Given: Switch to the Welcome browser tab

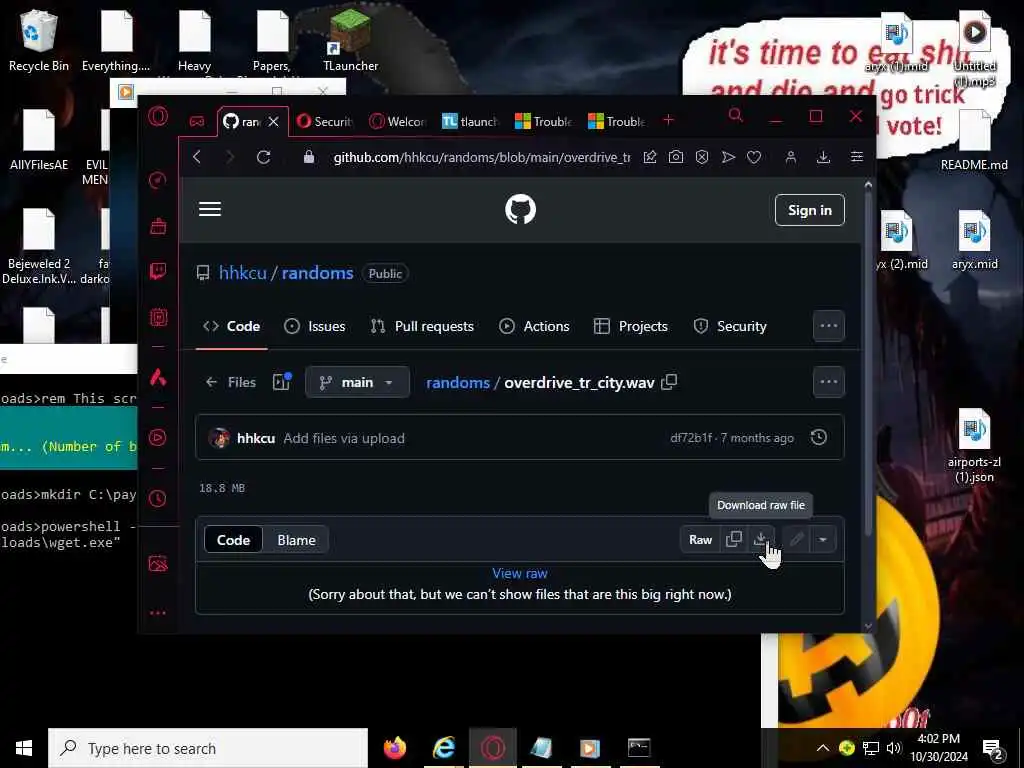Looking at the screenshot, I should [398, 121].
